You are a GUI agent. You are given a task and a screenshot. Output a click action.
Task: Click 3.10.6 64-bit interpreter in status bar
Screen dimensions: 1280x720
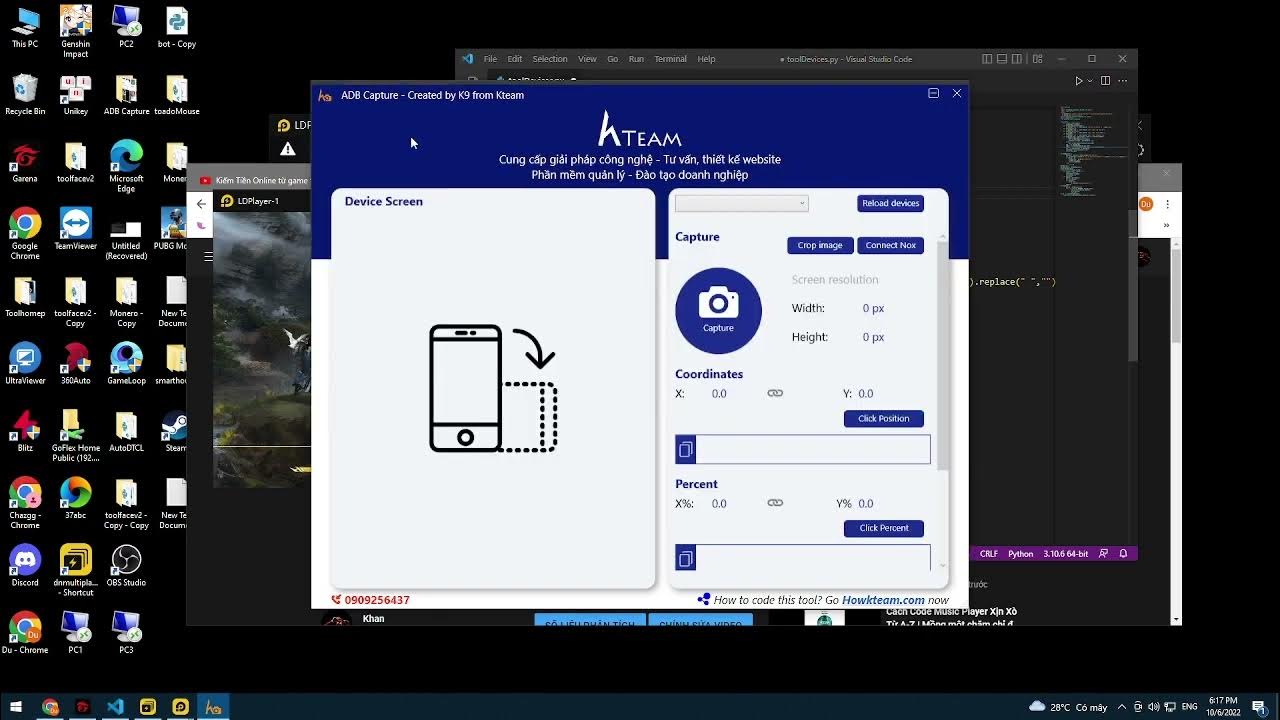(1065, 553)
